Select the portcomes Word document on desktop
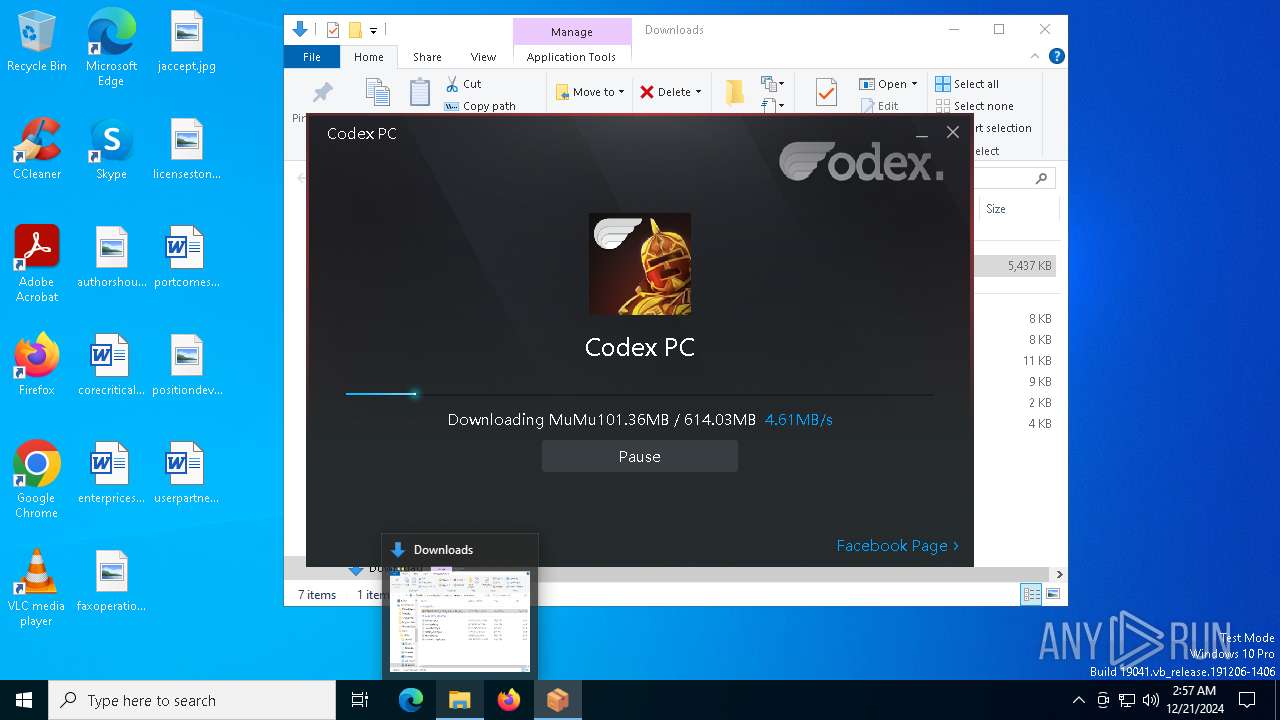1280x720 pixels. [186, 258]
